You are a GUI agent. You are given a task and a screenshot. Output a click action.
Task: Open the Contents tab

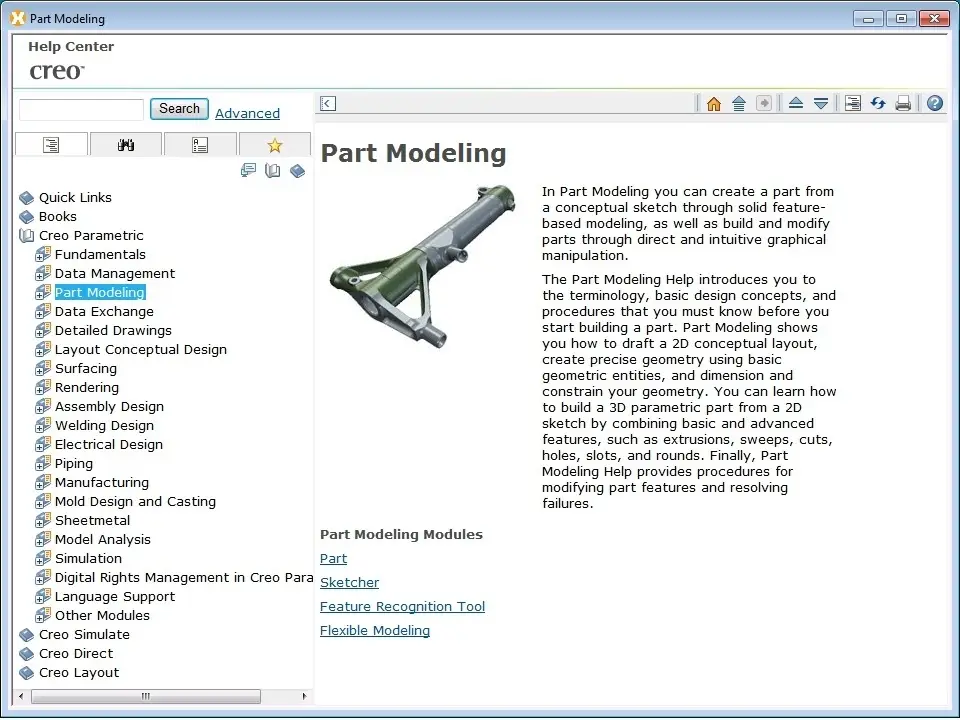coord(51,145)
